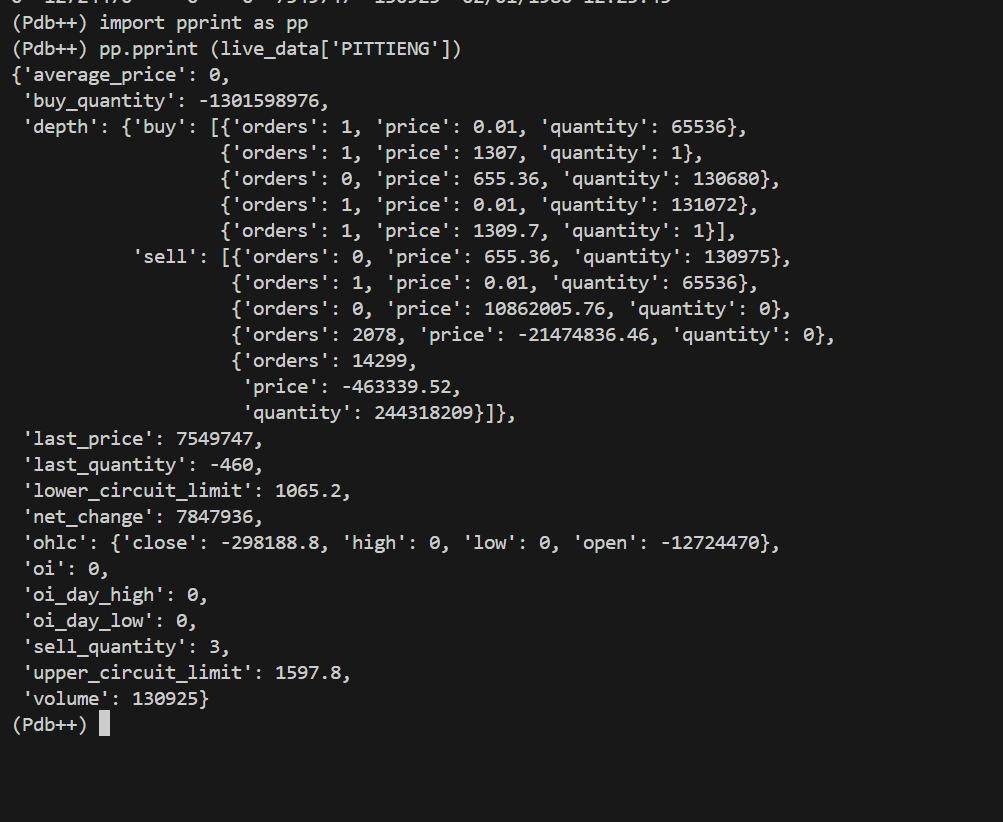This screenshot has width=1003, height=822.
Task: Click the ohlc close value -298188.8
Action: [x=269, y=543]
